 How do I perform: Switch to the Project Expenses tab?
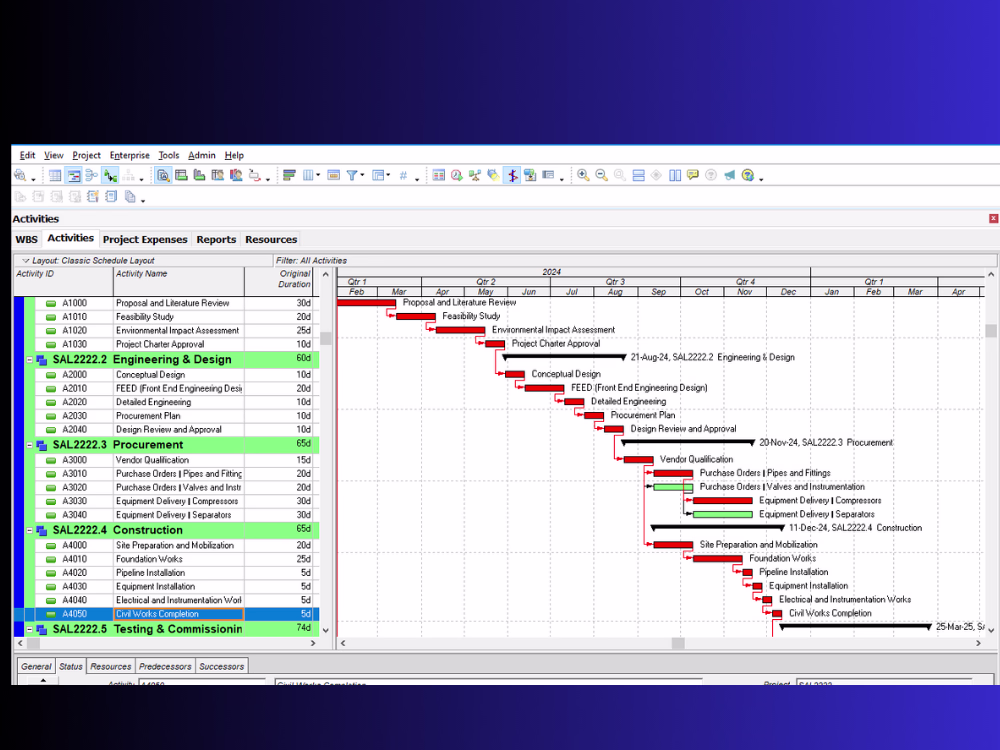click(x=145, y=239)
